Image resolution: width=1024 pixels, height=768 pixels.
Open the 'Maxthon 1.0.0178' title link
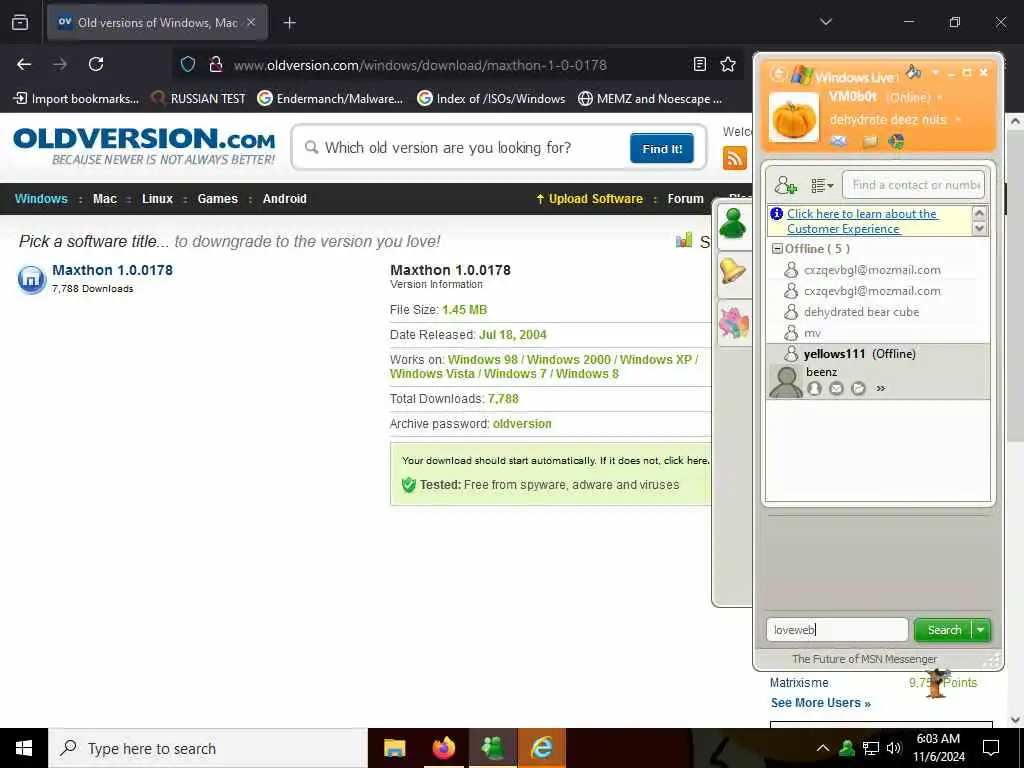tap(112, 270)
